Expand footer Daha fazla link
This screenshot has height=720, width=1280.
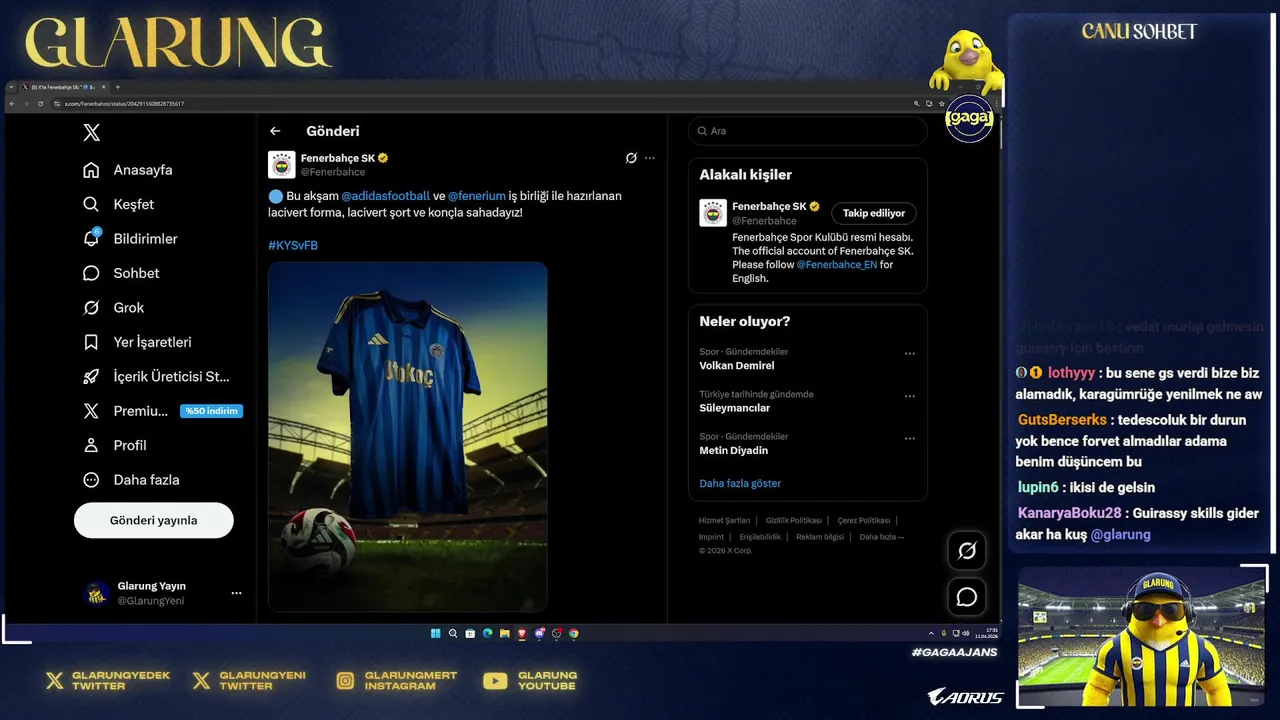coord(881,537)
